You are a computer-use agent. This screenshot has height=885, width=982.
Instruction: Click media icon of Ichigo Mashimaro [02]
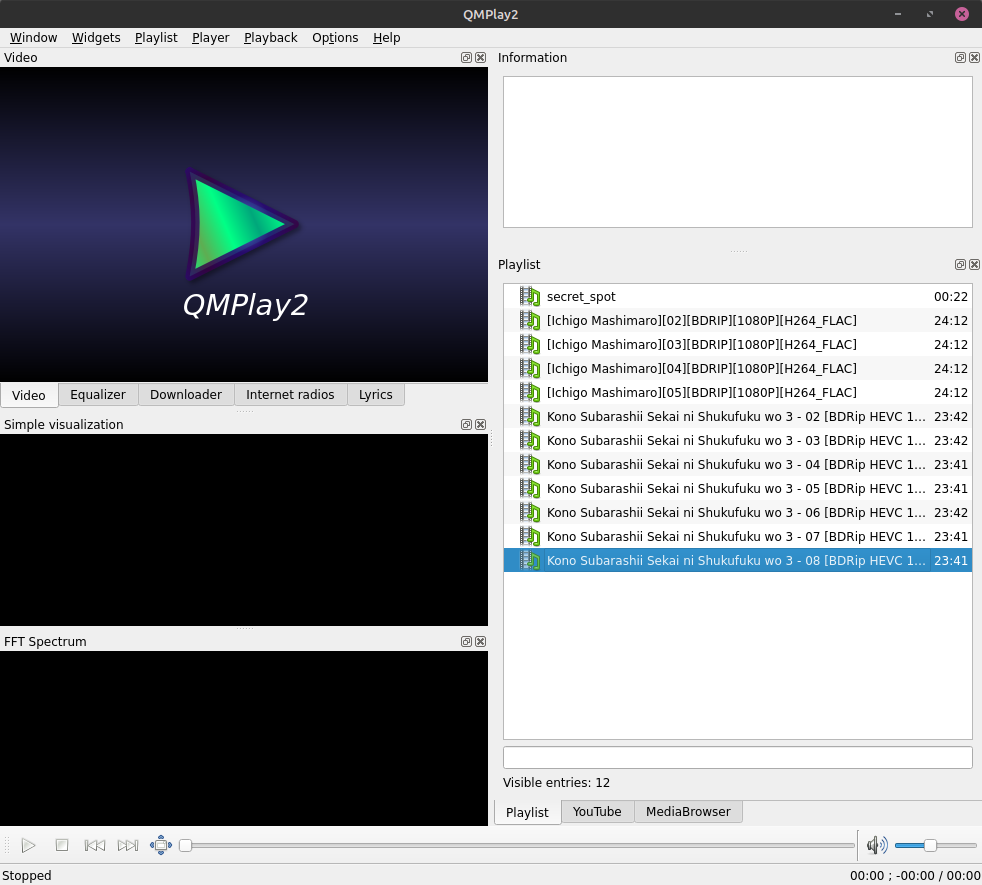[530, 321]
